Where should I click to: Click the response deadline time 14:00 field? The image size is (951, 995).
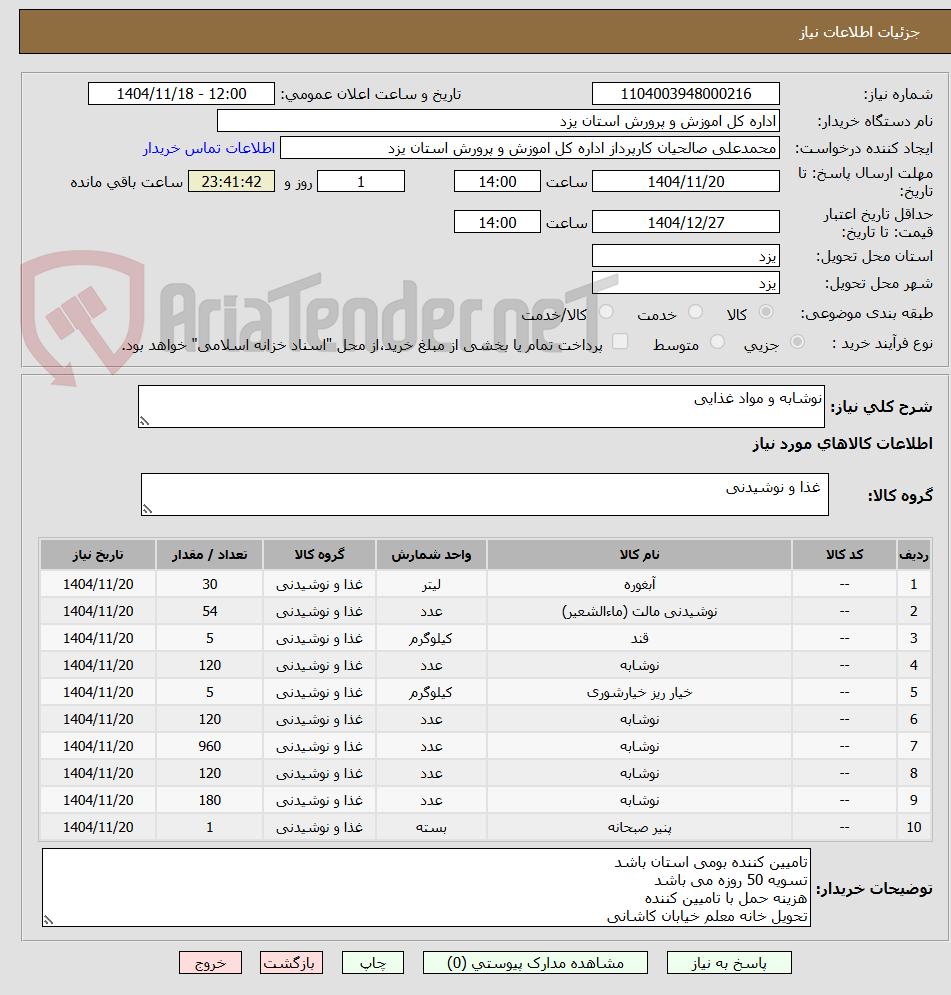(497, 181)
